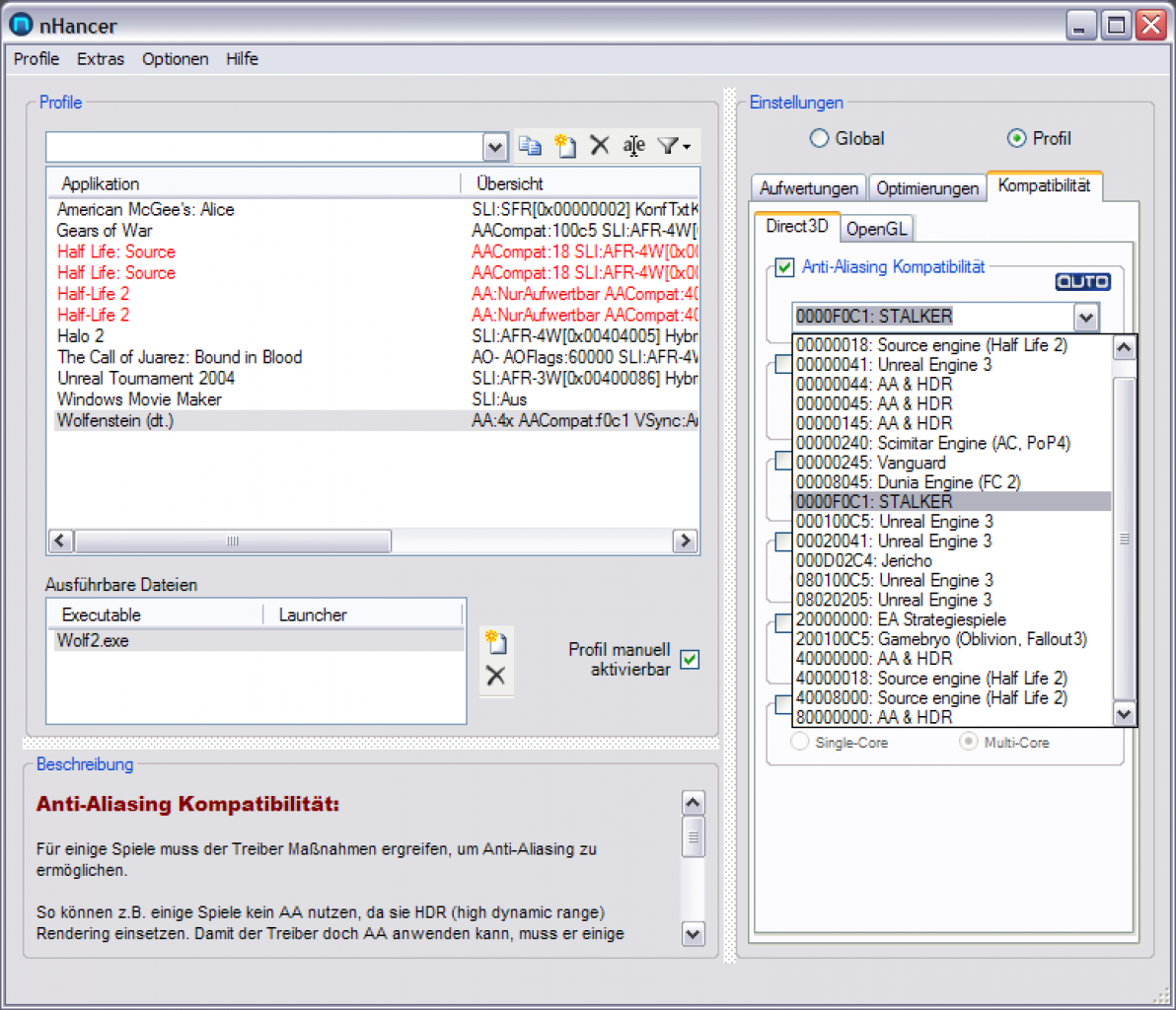Select the Global radio button
1176x1010 pixels.
click(x=819, y=138)
